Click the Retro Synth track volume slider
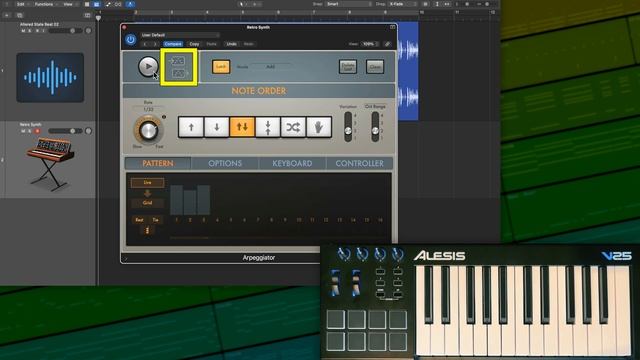 tap(65, 131)
